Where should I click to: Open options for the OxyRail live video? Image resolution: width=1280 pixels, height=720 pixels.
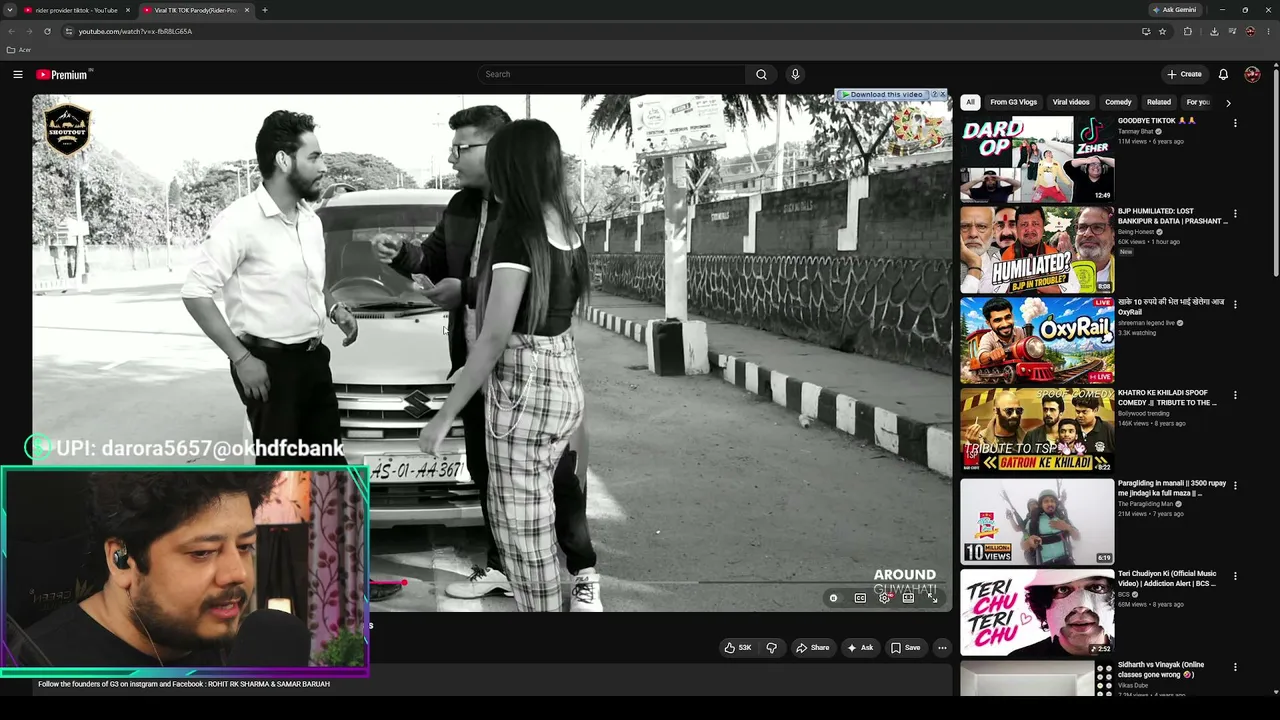tap(1235, 304)
